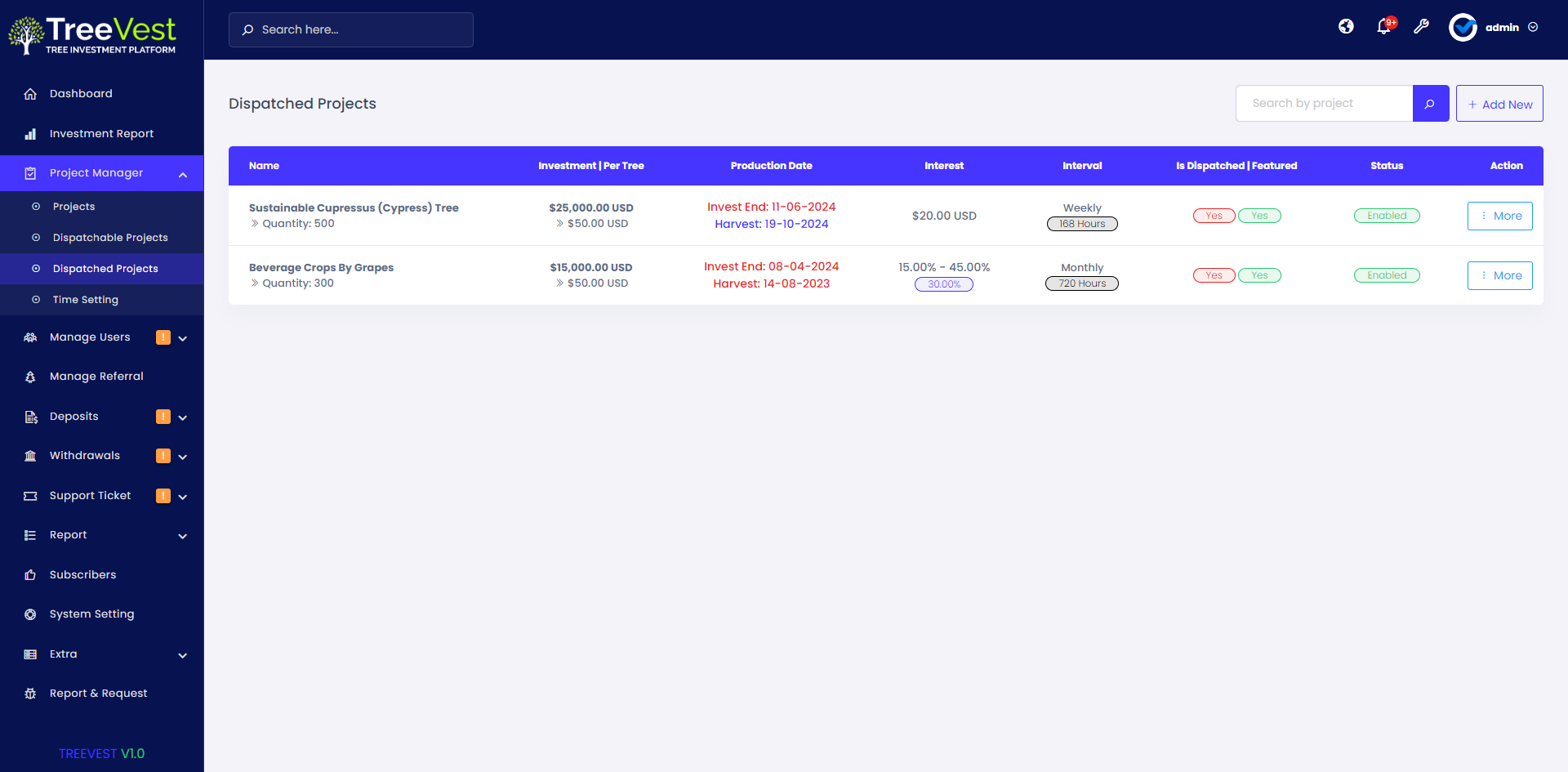Click the Manage Referral icon
1568x772 pixels.
[30, 377]
